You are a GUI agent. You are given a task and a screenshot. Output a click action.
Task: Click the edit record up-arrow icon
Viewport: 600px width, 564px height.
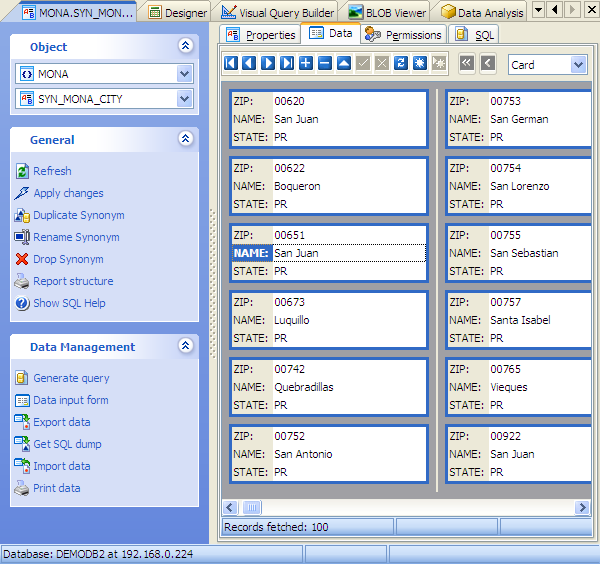(343, 63)
